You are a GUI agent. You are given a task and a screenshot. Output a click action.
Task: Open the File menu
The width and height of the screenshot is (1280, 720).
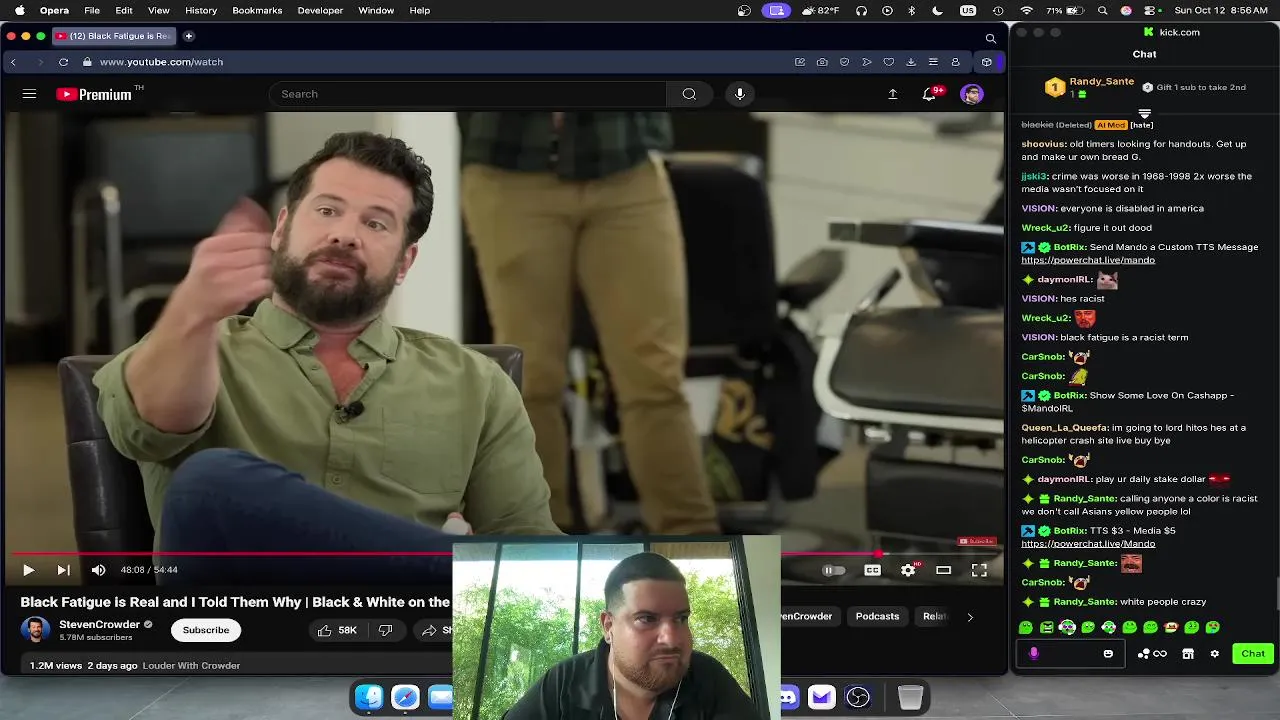click(92, 10)
